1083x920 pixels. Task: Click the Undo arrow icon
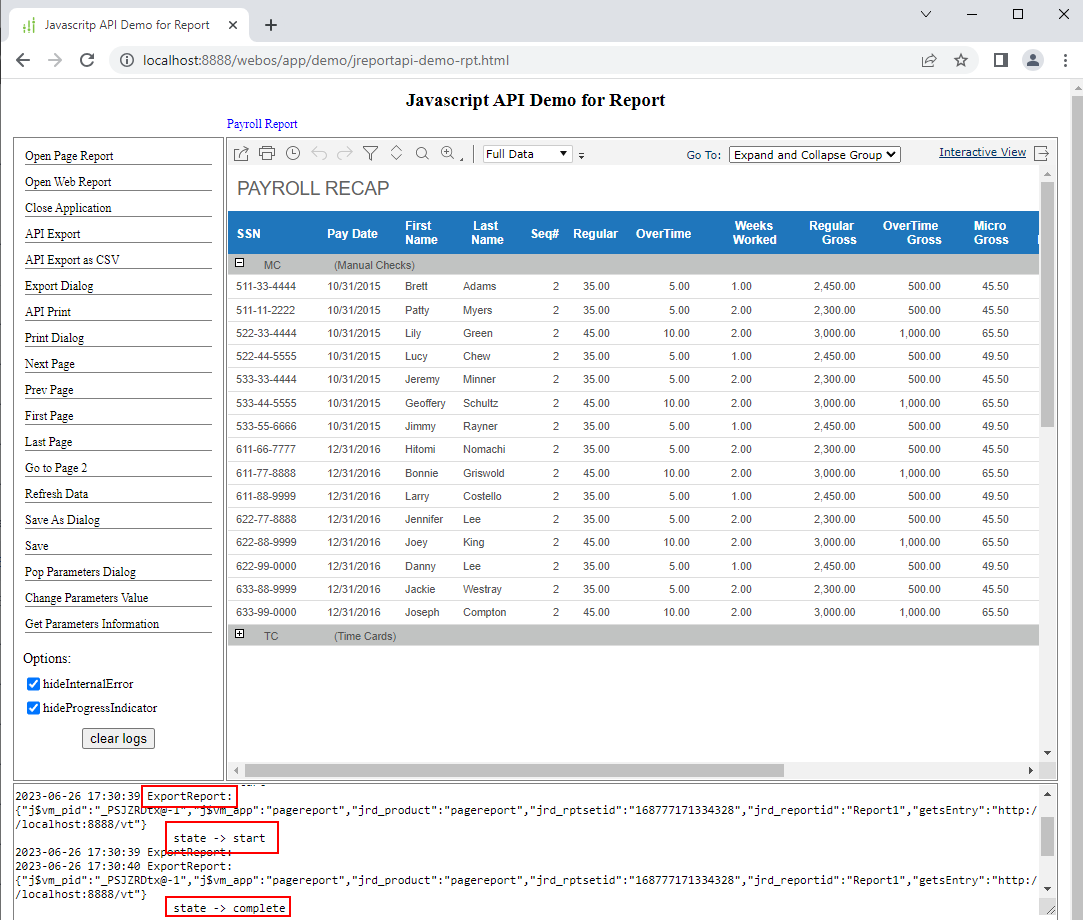[x=319, y=153]
